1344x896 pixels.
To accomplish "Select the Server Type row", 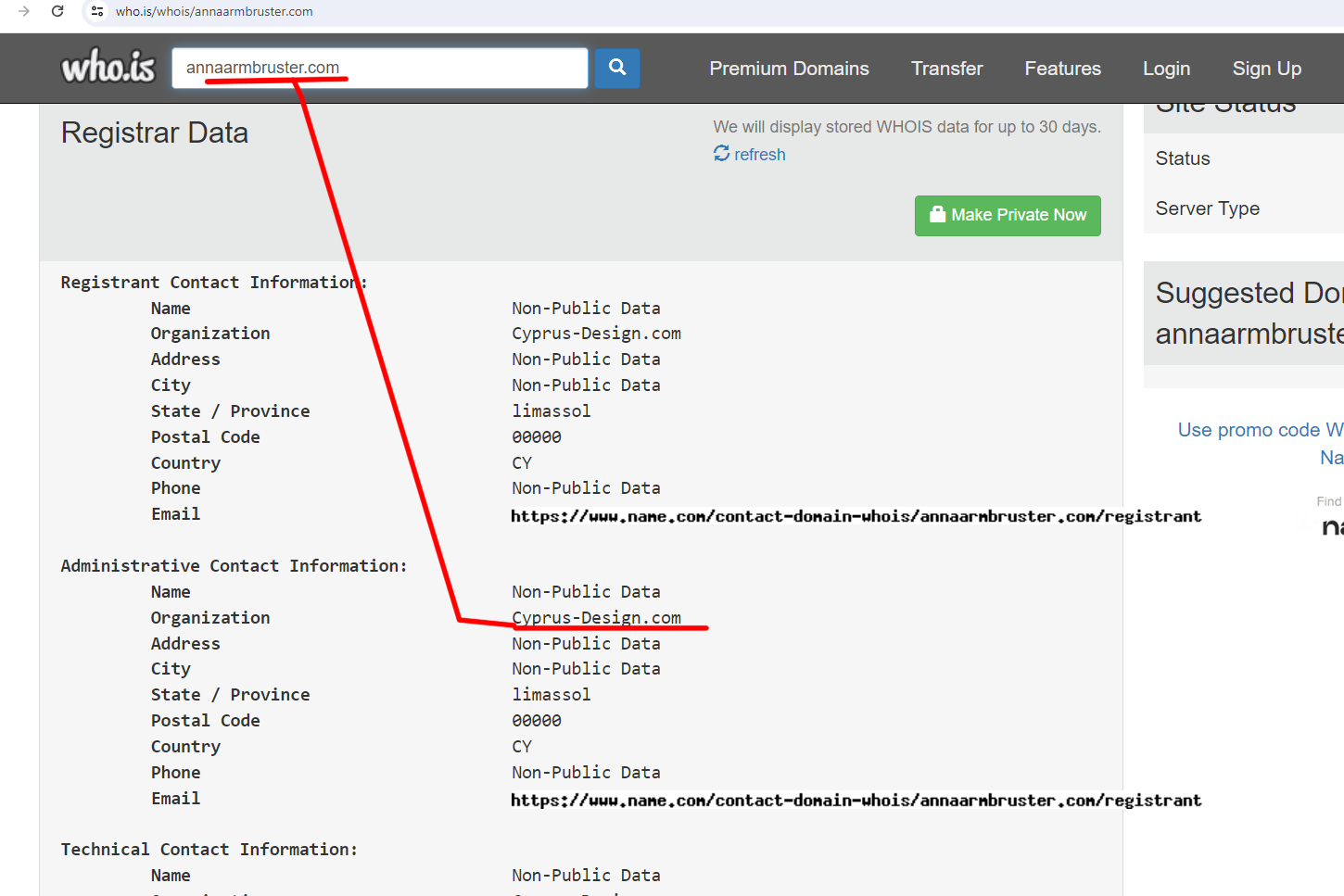I will pyautogui.click(x=1207, y=208).
